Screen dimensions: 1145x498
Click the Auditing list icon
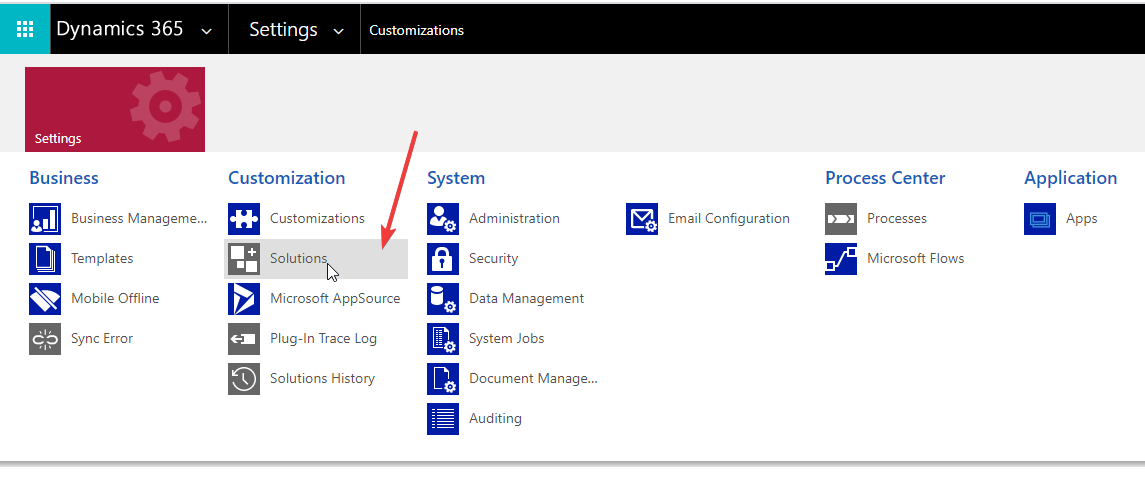click(x=443, y=419)
